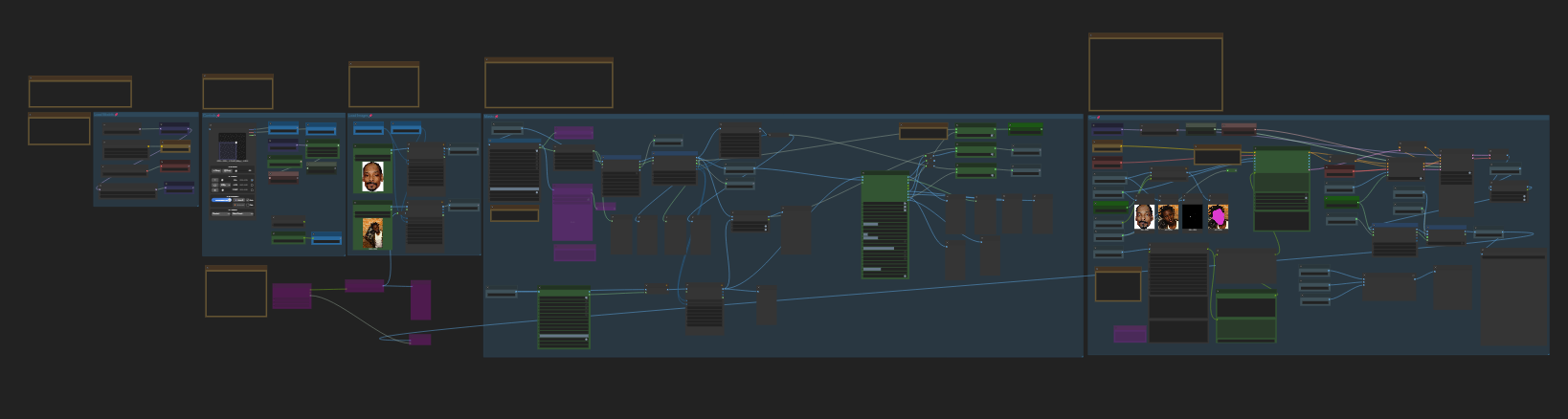This screenshot has height=419, width=1568.
Task: Select the small purple node in the right group's bottom-left corner
Action: point(1130,334)
